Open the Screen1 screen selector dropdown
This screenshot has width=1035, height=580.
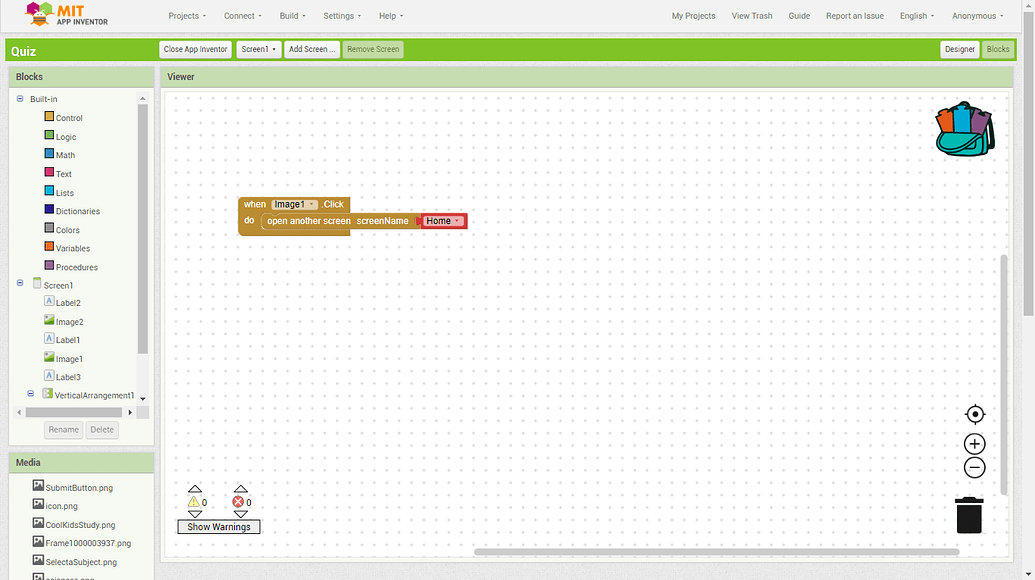pyautogui.click(x=258, y=48)
